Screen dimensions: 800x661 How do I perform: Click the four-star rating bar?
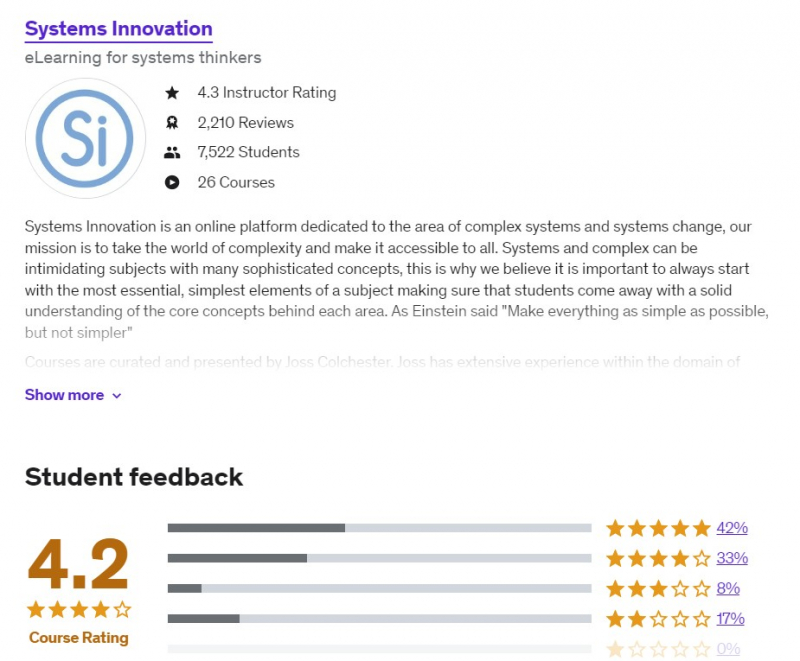(x=380, y=558)
